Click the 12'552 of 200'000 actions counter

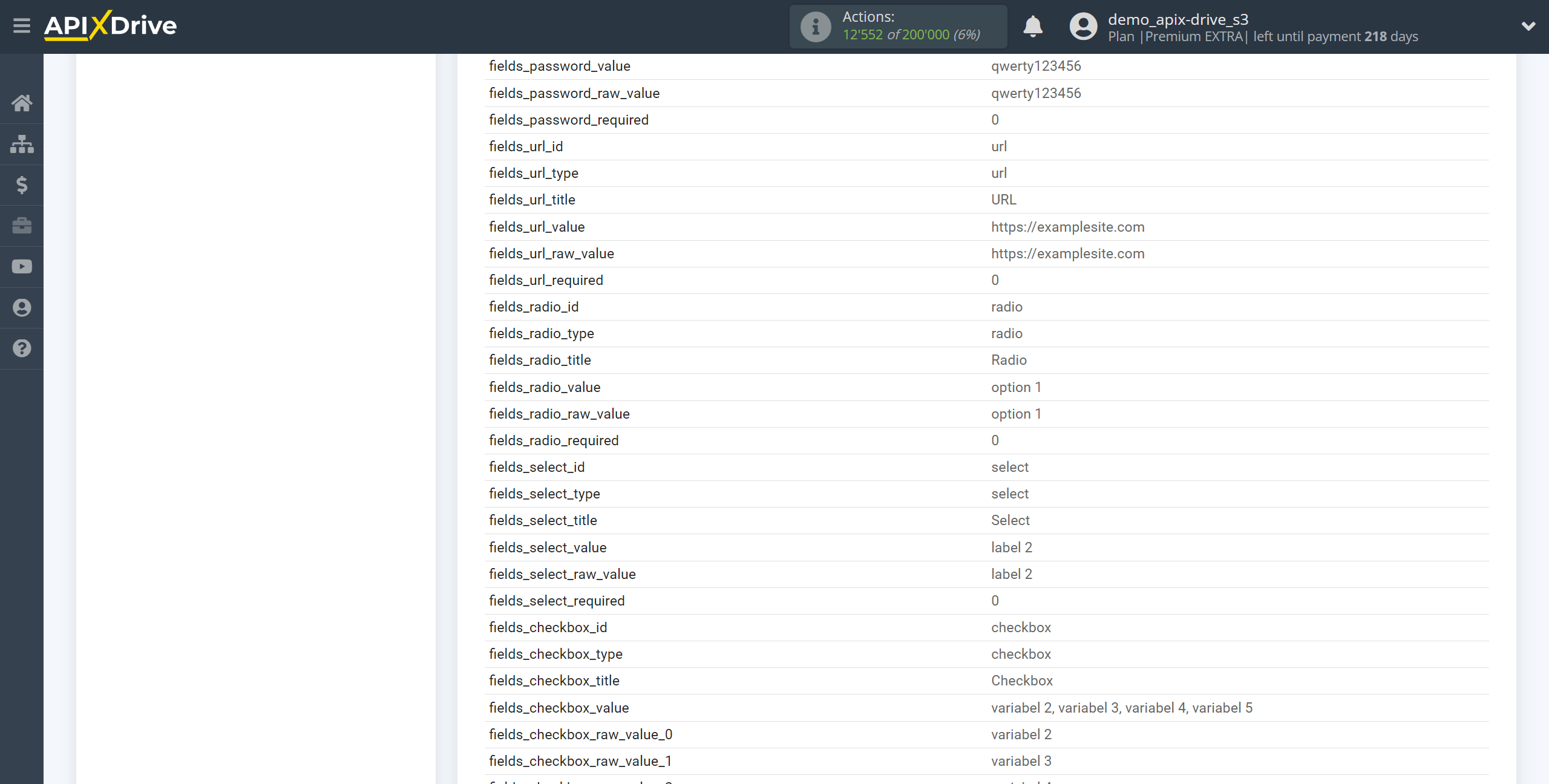coord(911,35)
